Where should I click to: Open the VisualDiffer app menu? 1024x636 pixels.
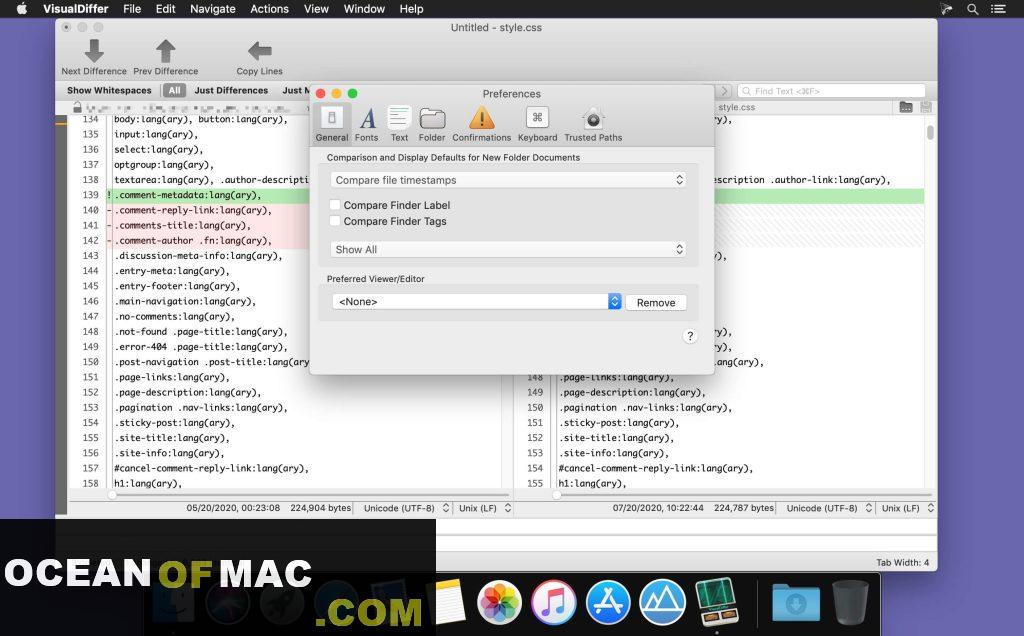[x=76, y=9]
